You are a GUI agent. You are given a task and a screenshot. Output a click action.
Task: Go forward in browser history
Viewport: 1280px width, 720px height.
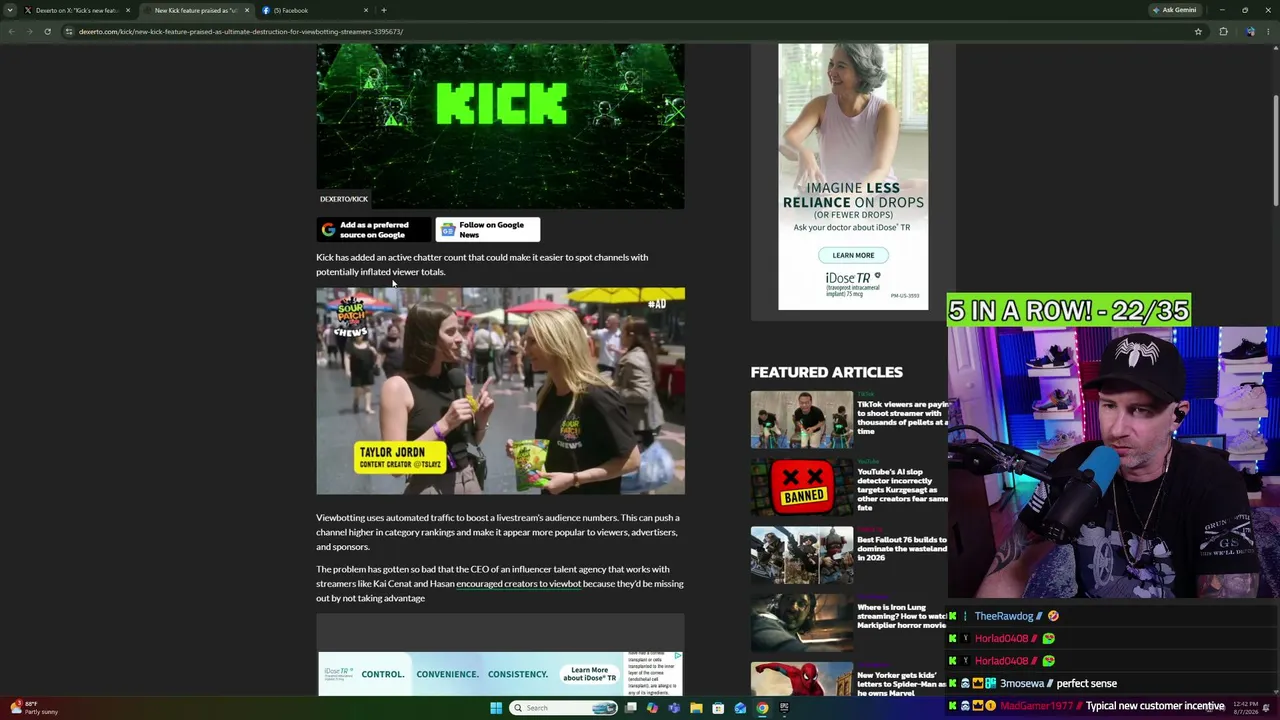29,31
